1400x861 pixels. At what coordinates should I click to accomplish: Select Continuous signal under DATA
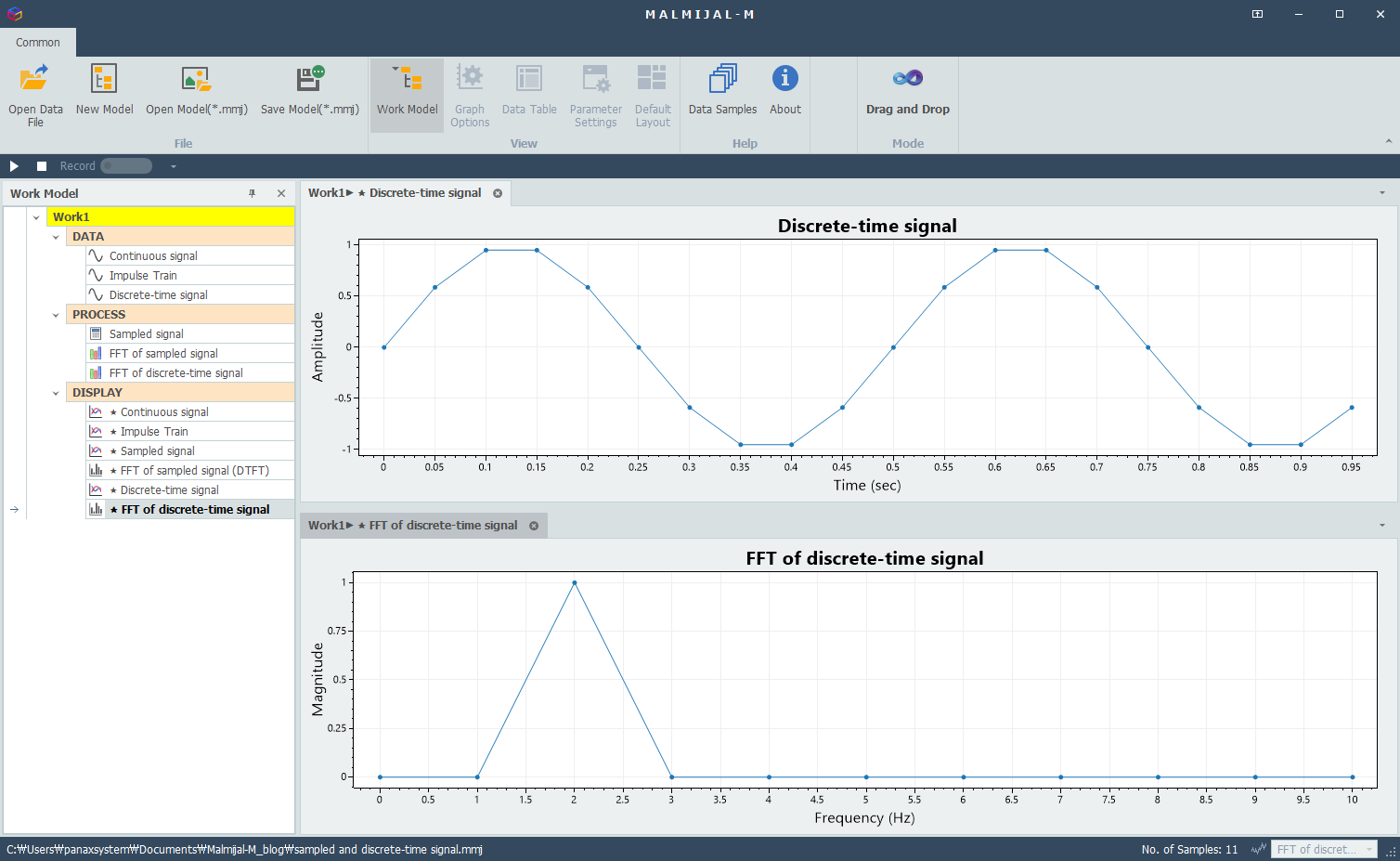(189, 256)
